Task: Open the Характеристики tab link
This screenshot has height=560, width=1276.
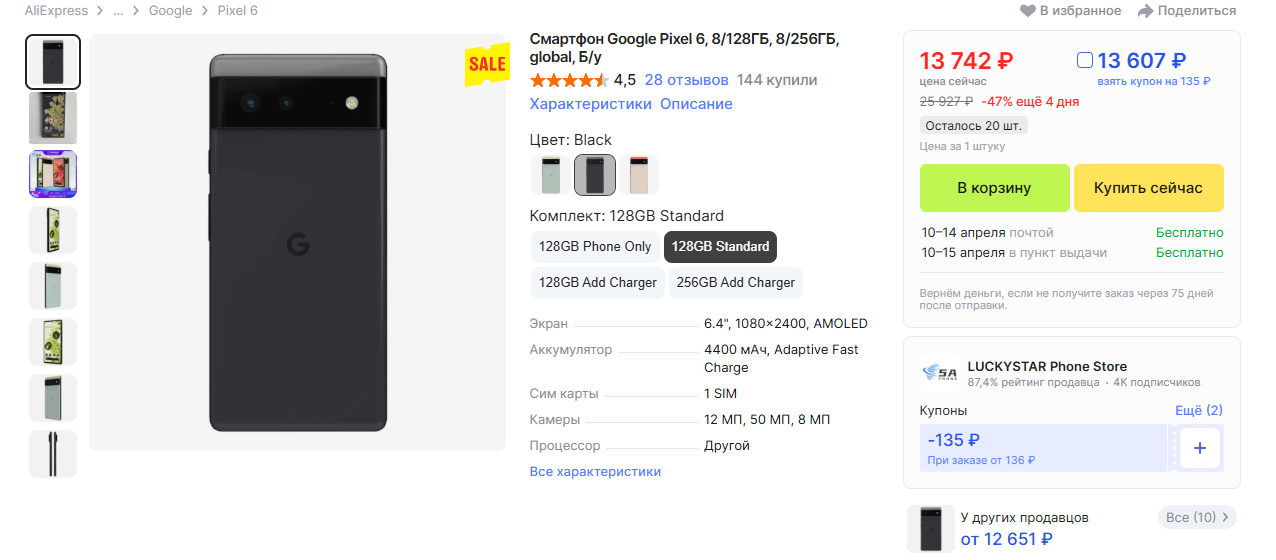Action: point(590,104)
